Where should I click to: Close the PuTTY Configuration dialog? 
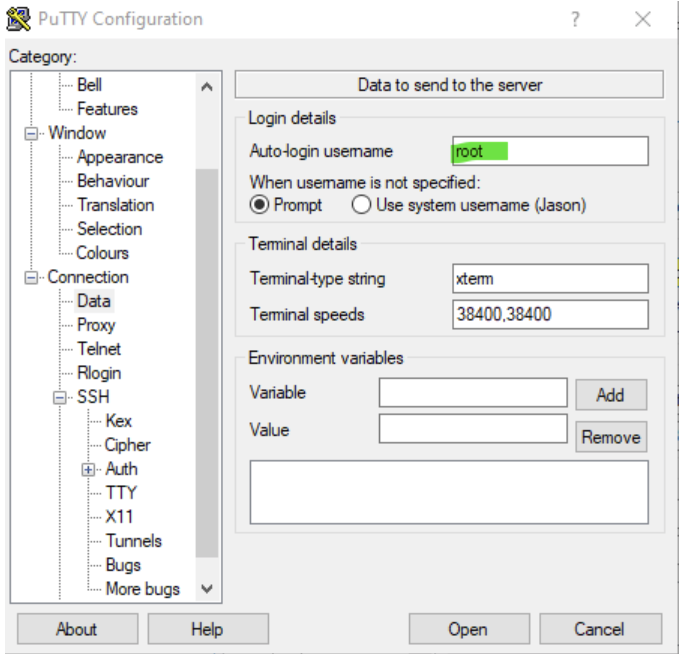click(x=642, y=19)
